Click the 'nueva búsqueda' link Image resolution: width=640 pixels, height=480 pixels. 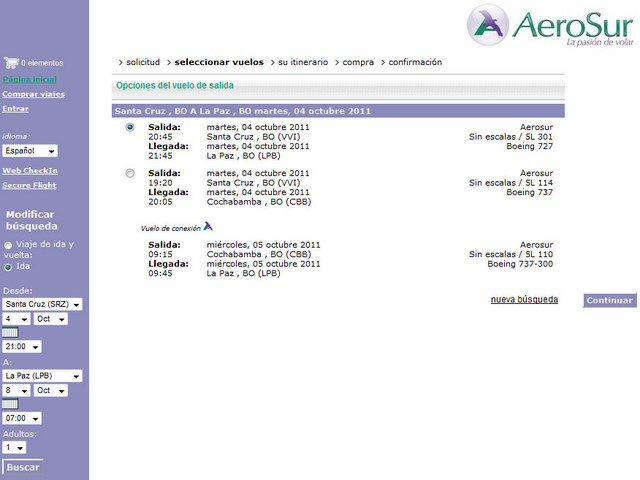[524, 299]
